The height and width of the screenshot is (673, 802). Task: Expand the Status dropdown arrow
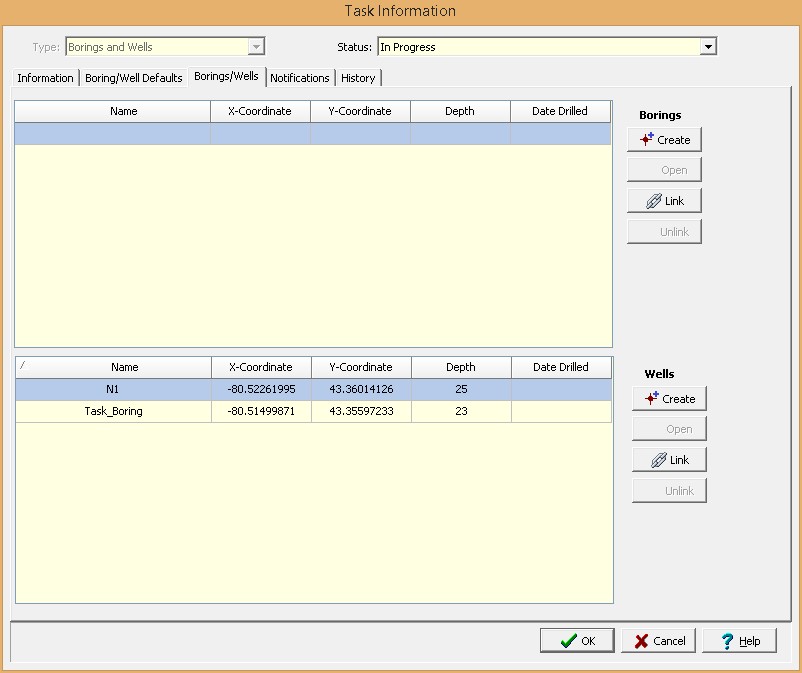coord(708,47)
